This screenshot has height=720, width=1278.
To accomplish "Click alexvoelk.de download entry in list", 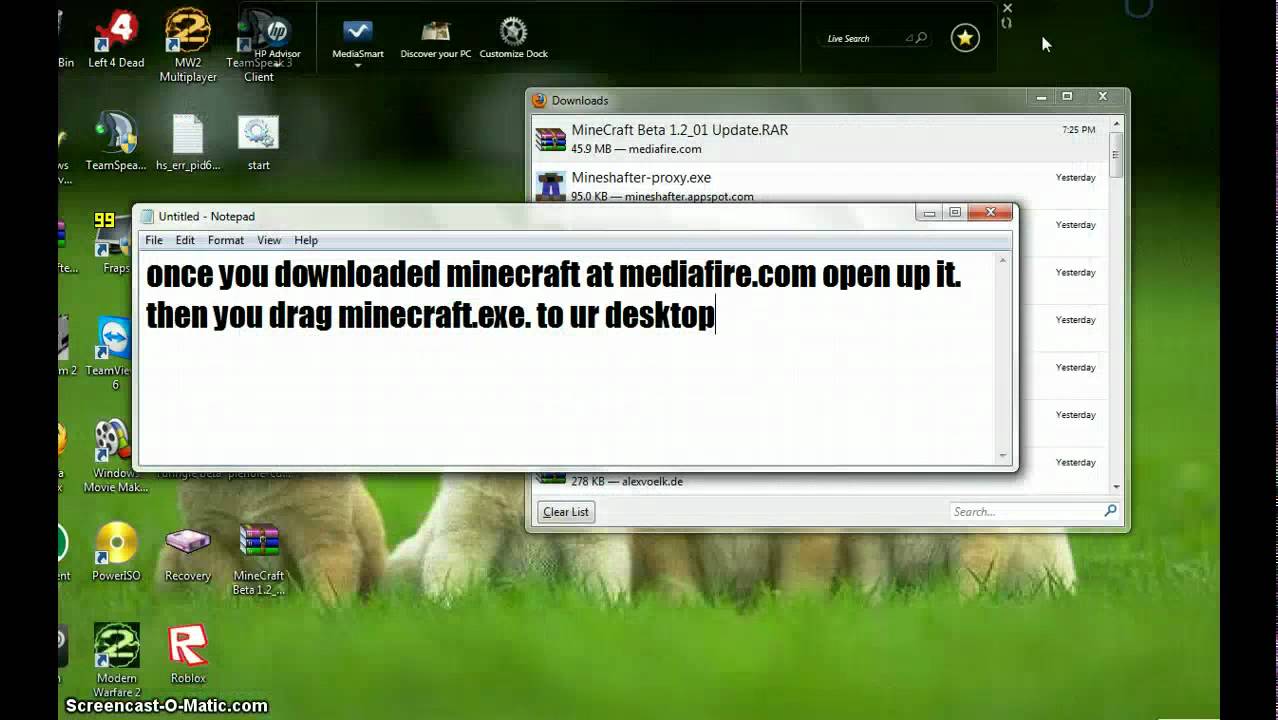I will pyautogui.click(x=821, y=481).
